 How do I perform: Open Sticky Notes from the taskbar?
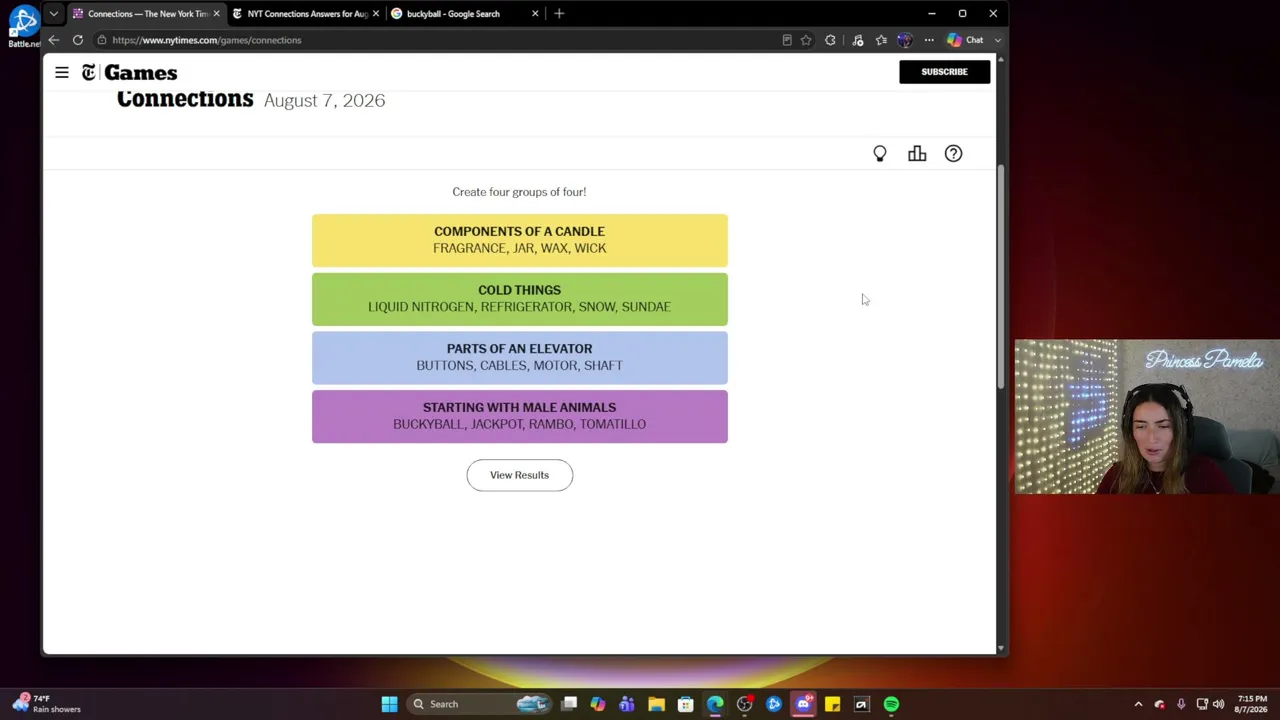(832, 704)
